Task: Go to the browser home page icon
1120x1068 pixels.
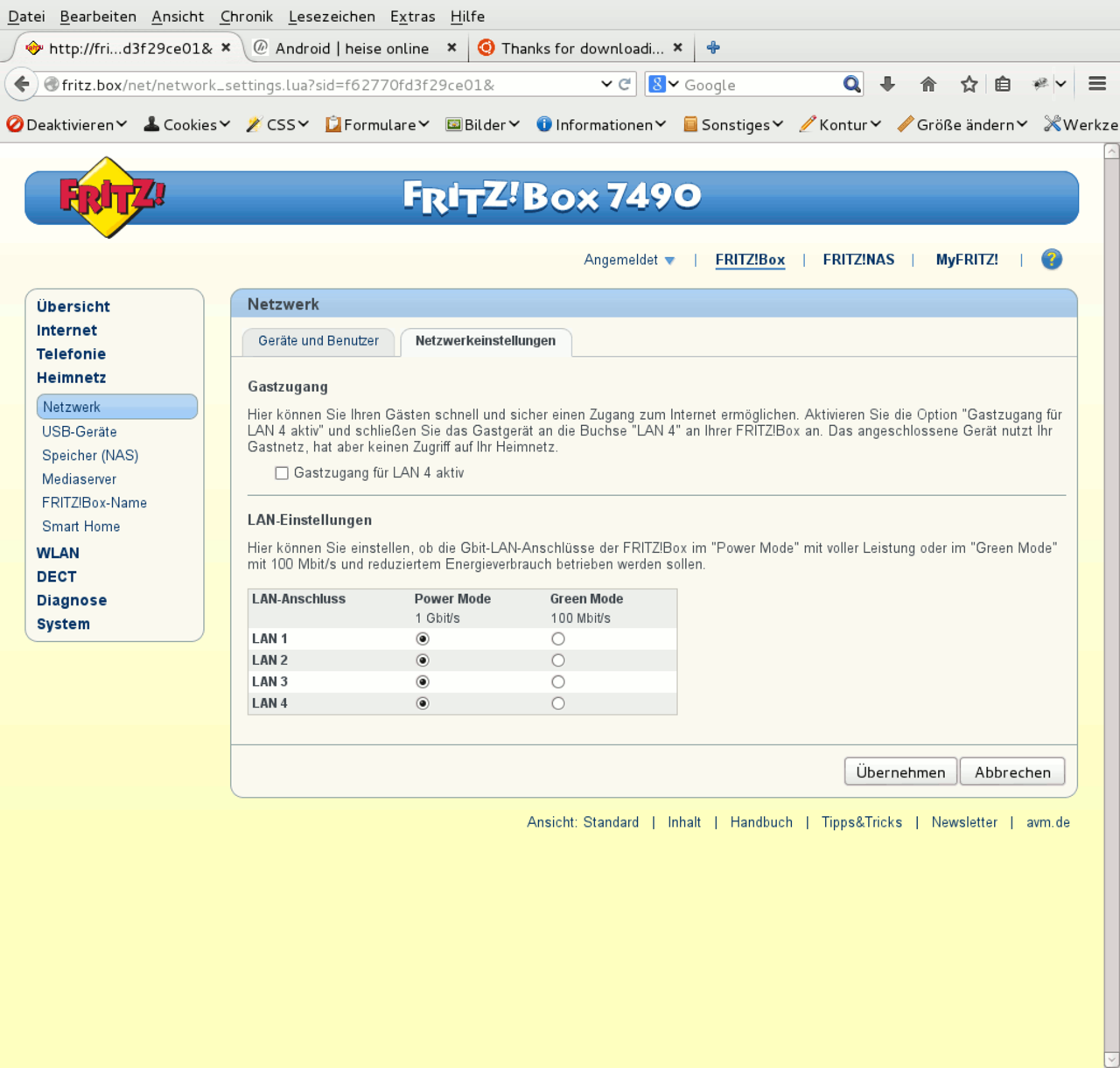Action: click(928, 84)
